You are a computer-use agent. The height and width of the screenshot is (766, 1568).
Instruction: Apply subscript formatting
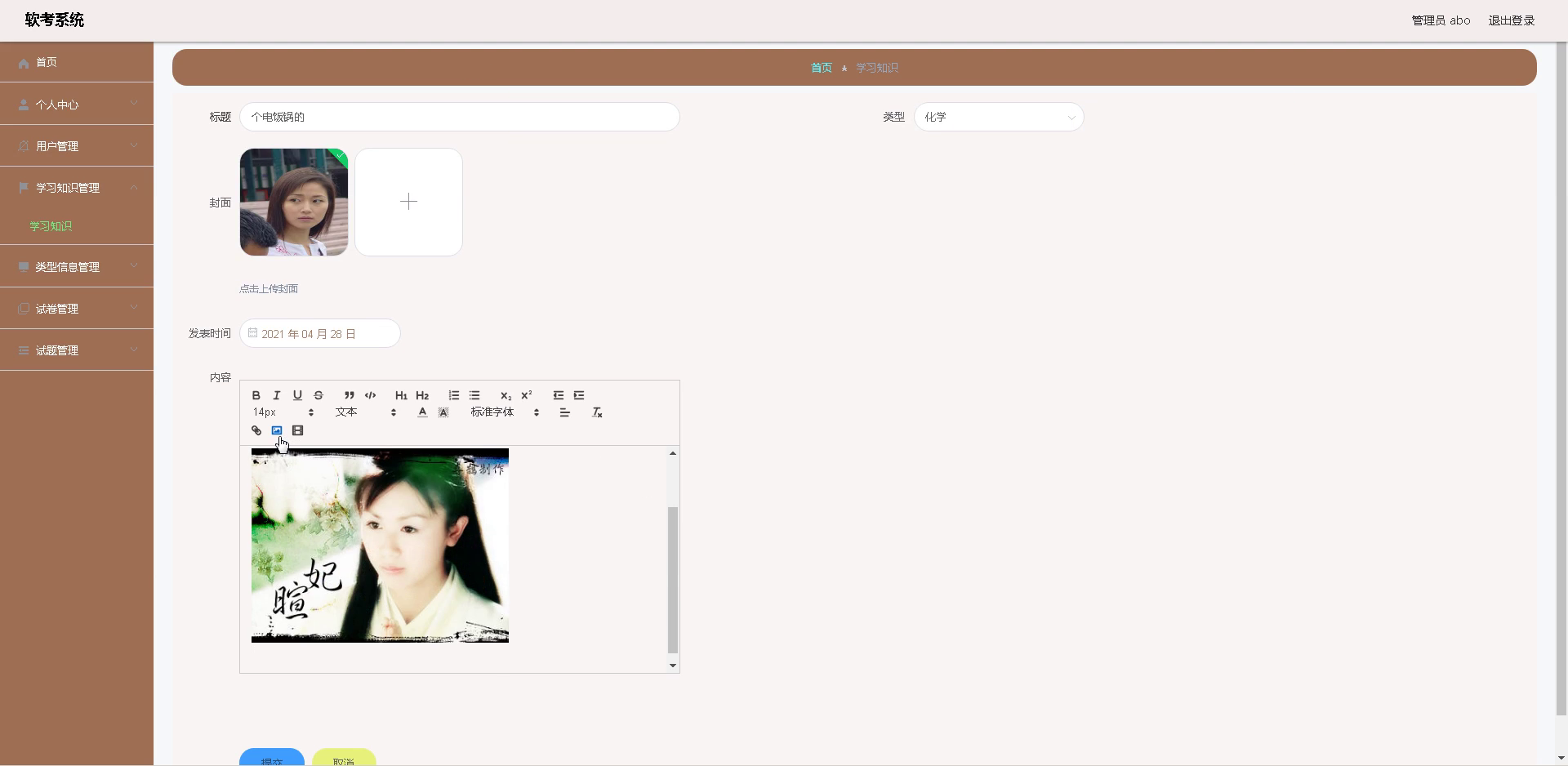[506, 395]
